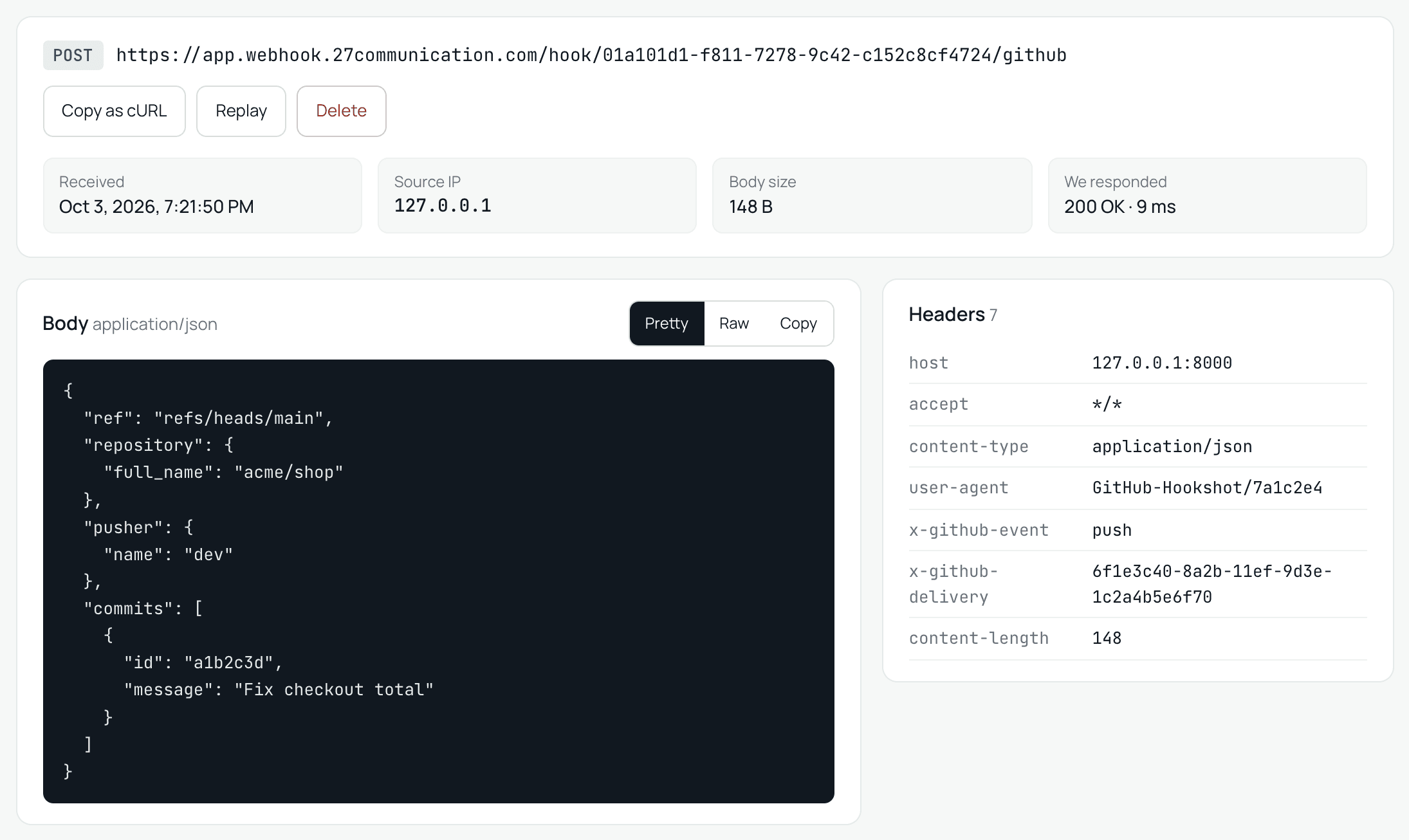Click the user-agent value GitHub-Hookshot/7a1c2e4
1409x840 pixels.
click(1207, 488)
